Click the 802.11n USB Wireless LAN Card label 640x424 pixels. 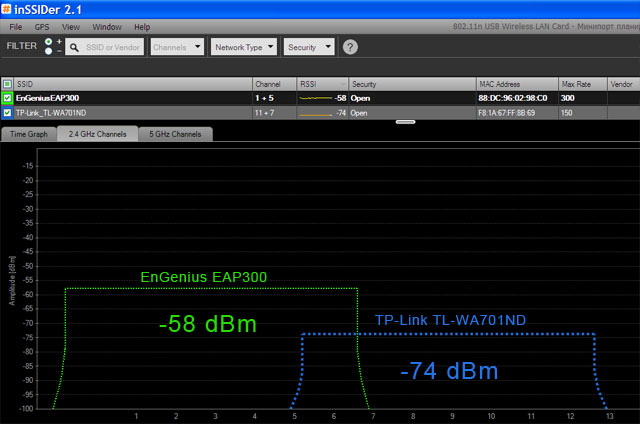546,27
